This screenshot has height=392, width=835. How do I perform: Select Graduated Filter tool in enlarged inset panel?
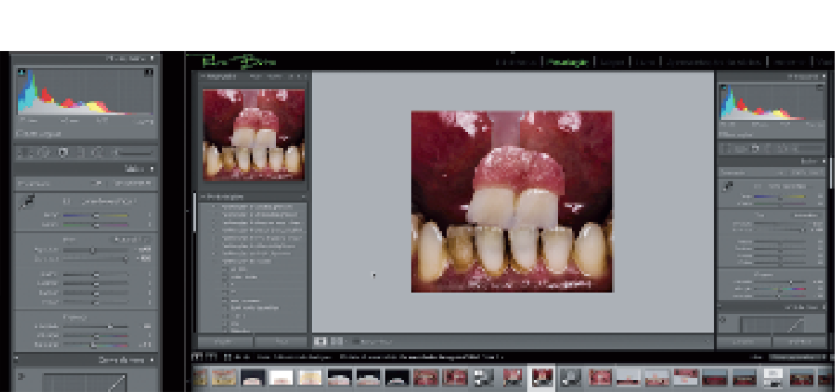[x=80, y=153]
